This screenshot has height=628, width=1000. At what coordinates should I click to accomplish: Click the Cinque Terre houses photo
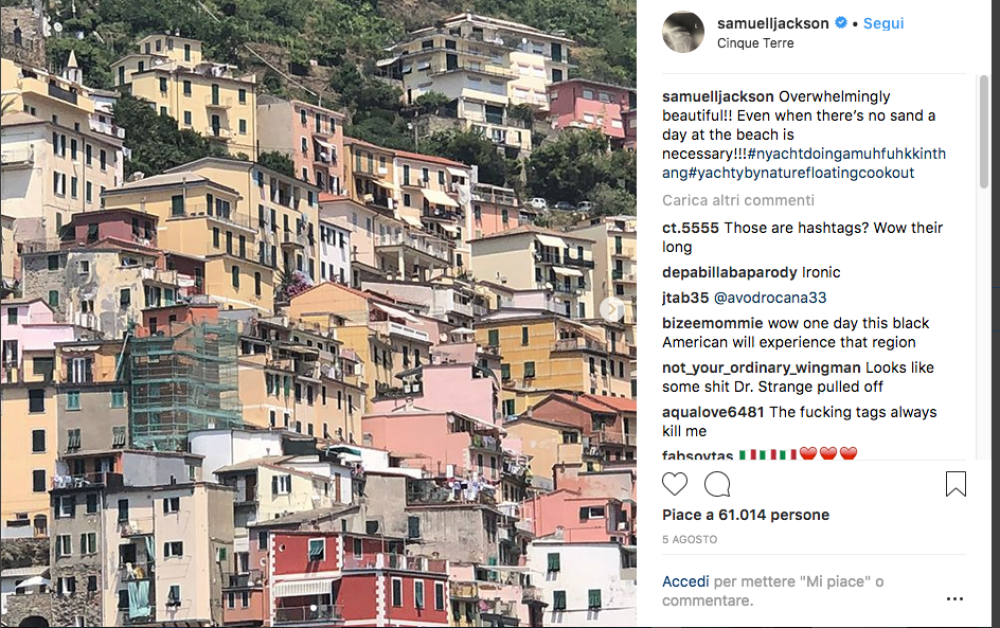pos(318,314)
